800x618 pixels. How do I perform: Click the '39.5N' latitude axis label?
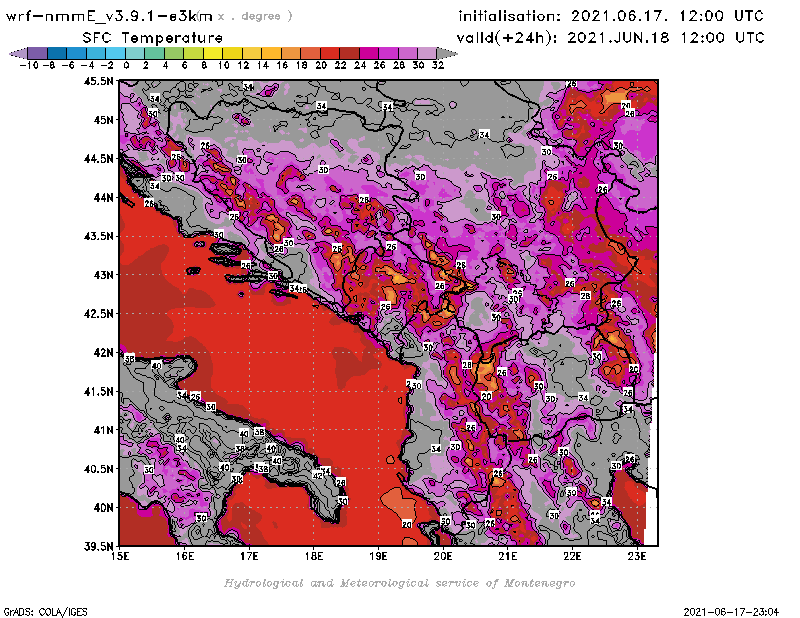[x=98, y=546]
